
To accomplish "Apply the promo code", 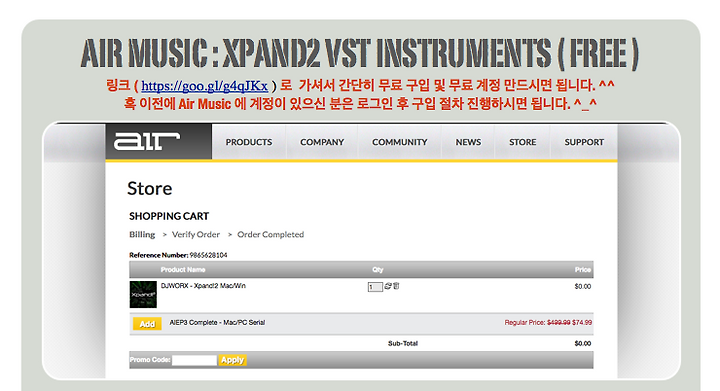I will 232,360.
